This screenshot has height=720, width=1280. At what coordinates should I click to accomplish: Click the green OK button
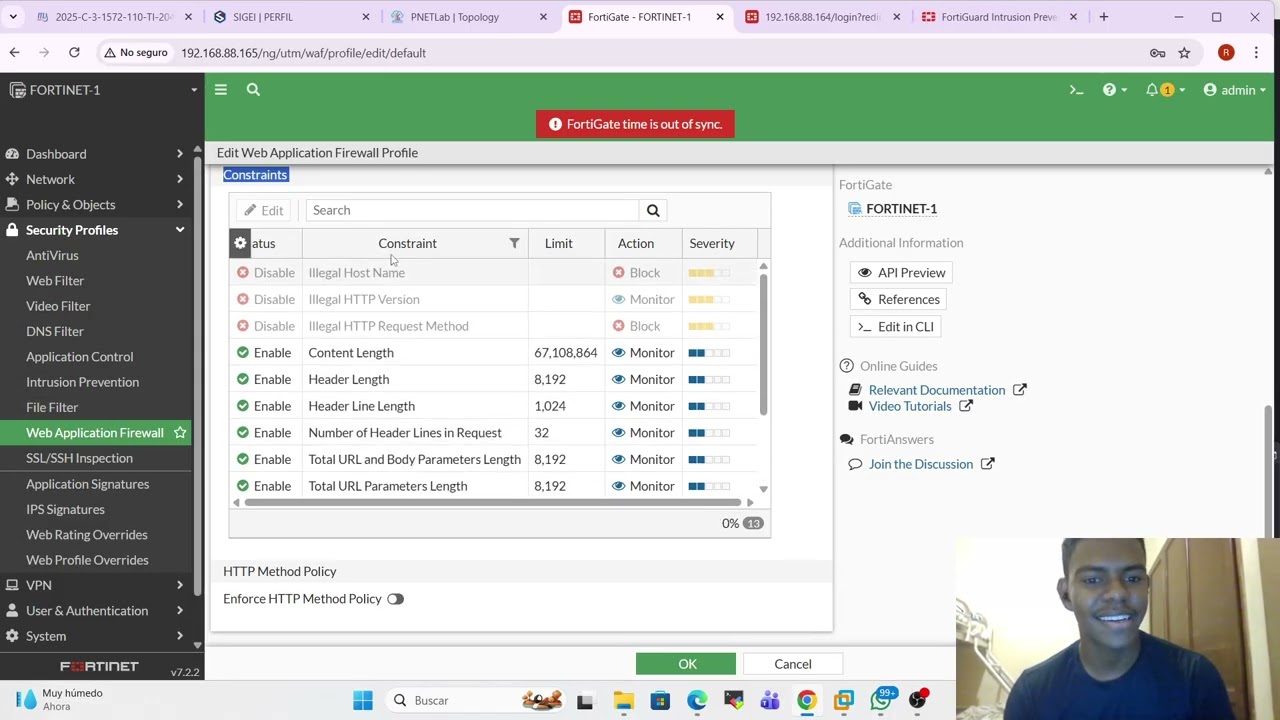[x=687, y=664]
